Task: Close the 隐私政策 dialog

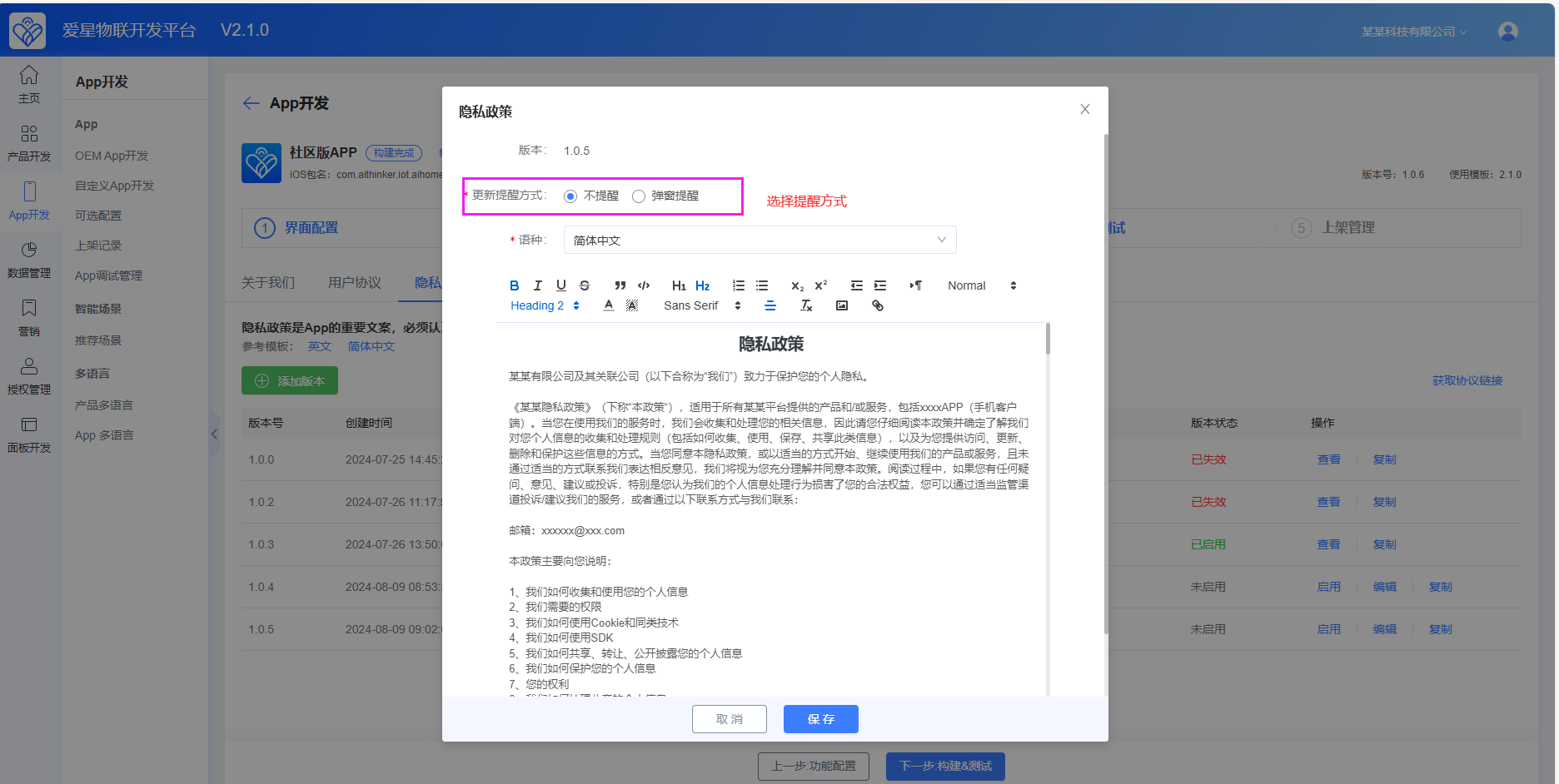Action: pos(1084,109)
